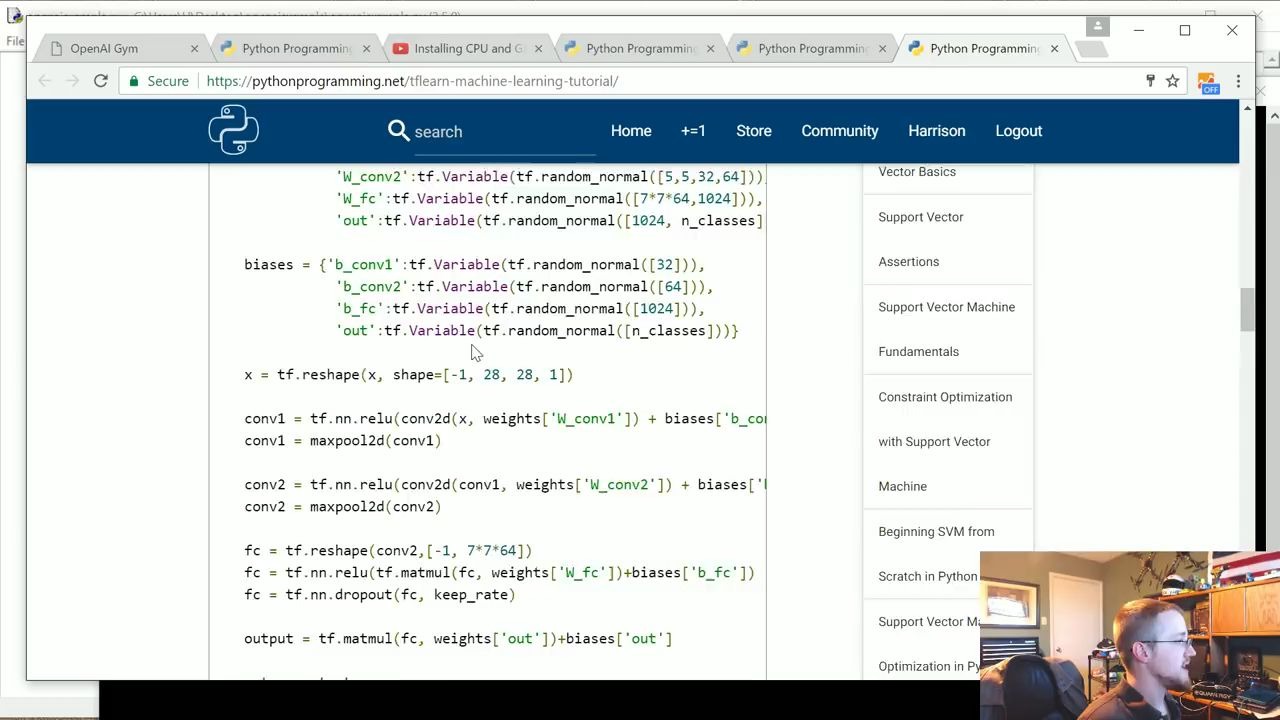Click the orange OFF extension icon

point(1207,83)
